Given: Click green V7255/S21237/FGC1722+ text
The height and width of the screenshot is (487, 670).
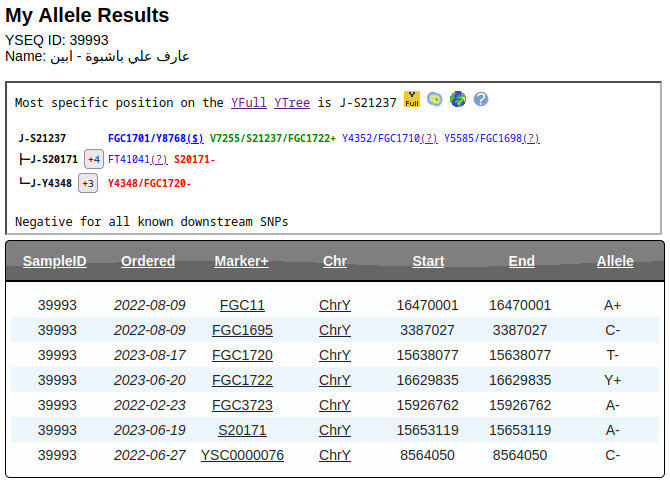Looking at the screenshot, I should pos(273,138).
